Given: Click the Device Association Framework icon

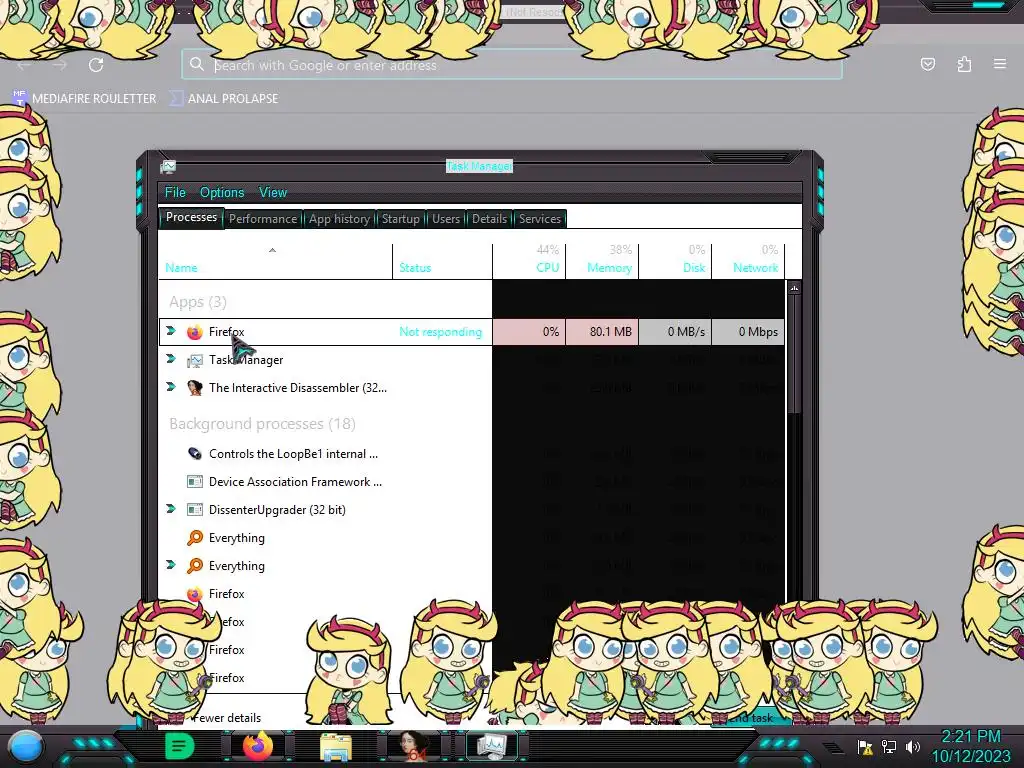Looking at the screenshot, I should click(195, 482).
